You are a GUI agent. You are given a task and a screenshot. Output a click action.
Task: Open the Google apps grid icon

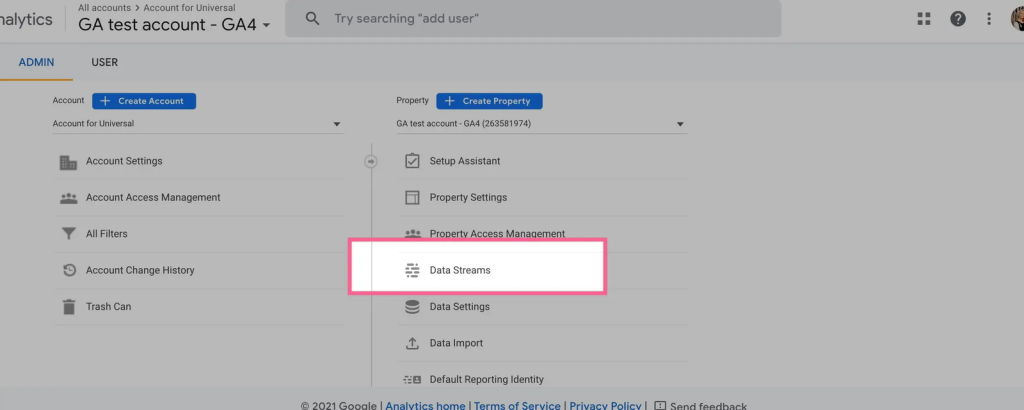[923, 19]
